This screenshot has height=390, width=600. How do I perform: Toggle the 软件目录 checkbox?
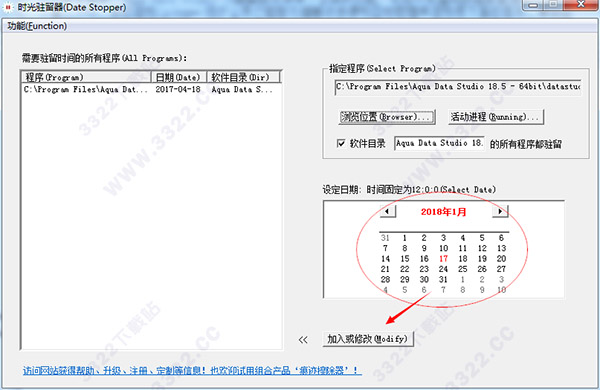point(341,143)
